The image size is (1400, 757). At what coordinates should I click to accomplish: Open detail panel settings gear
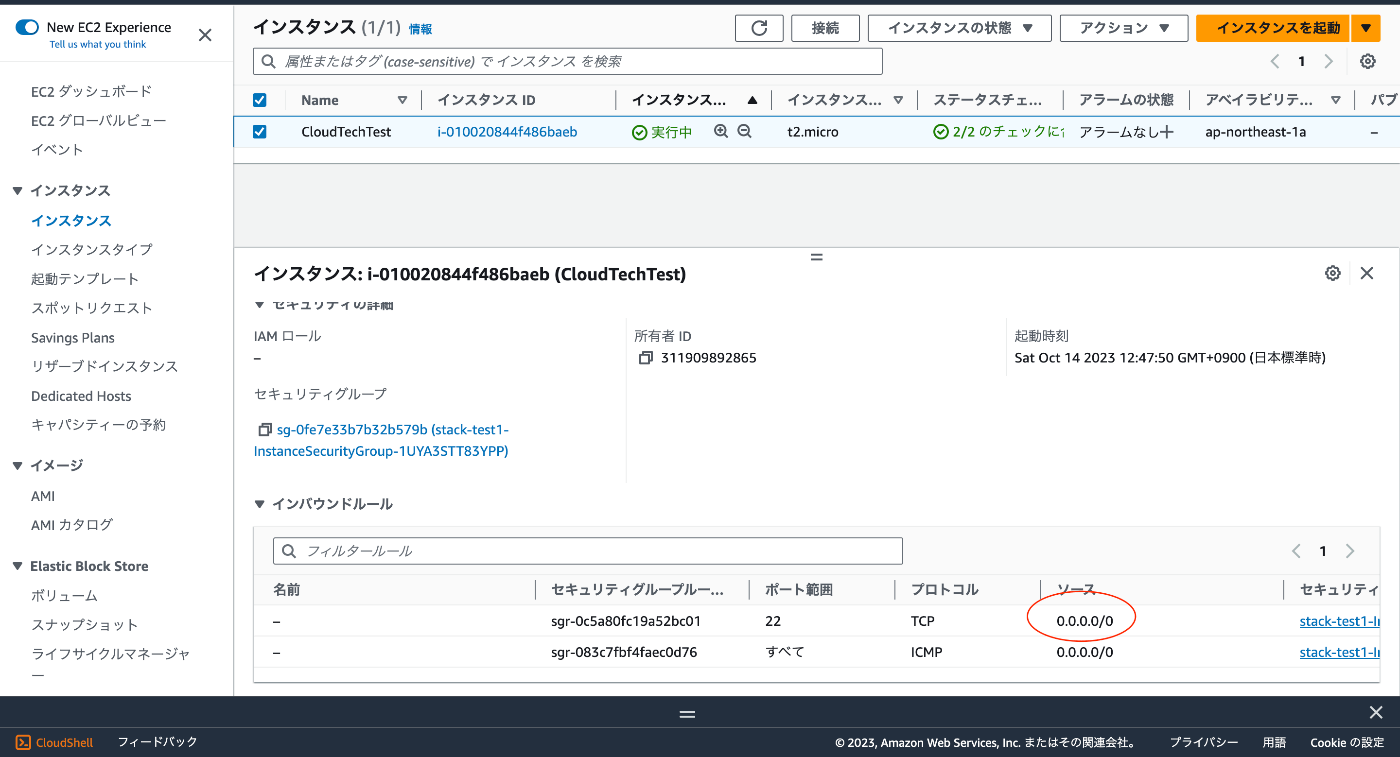(1332, 273)
